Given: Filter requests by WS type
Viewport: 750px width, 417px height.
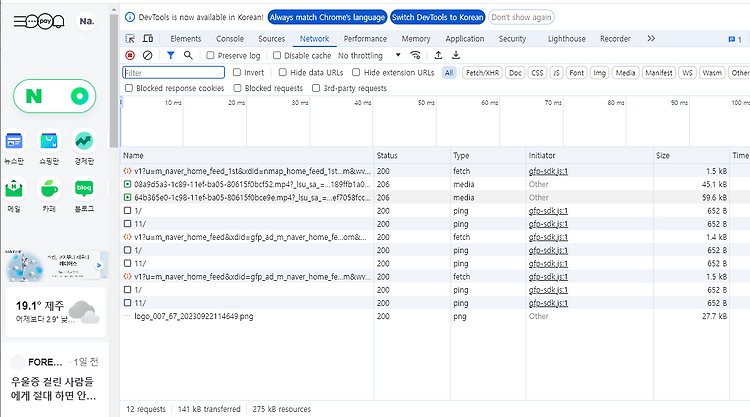Looking at the screenshot, I should 687,73.
